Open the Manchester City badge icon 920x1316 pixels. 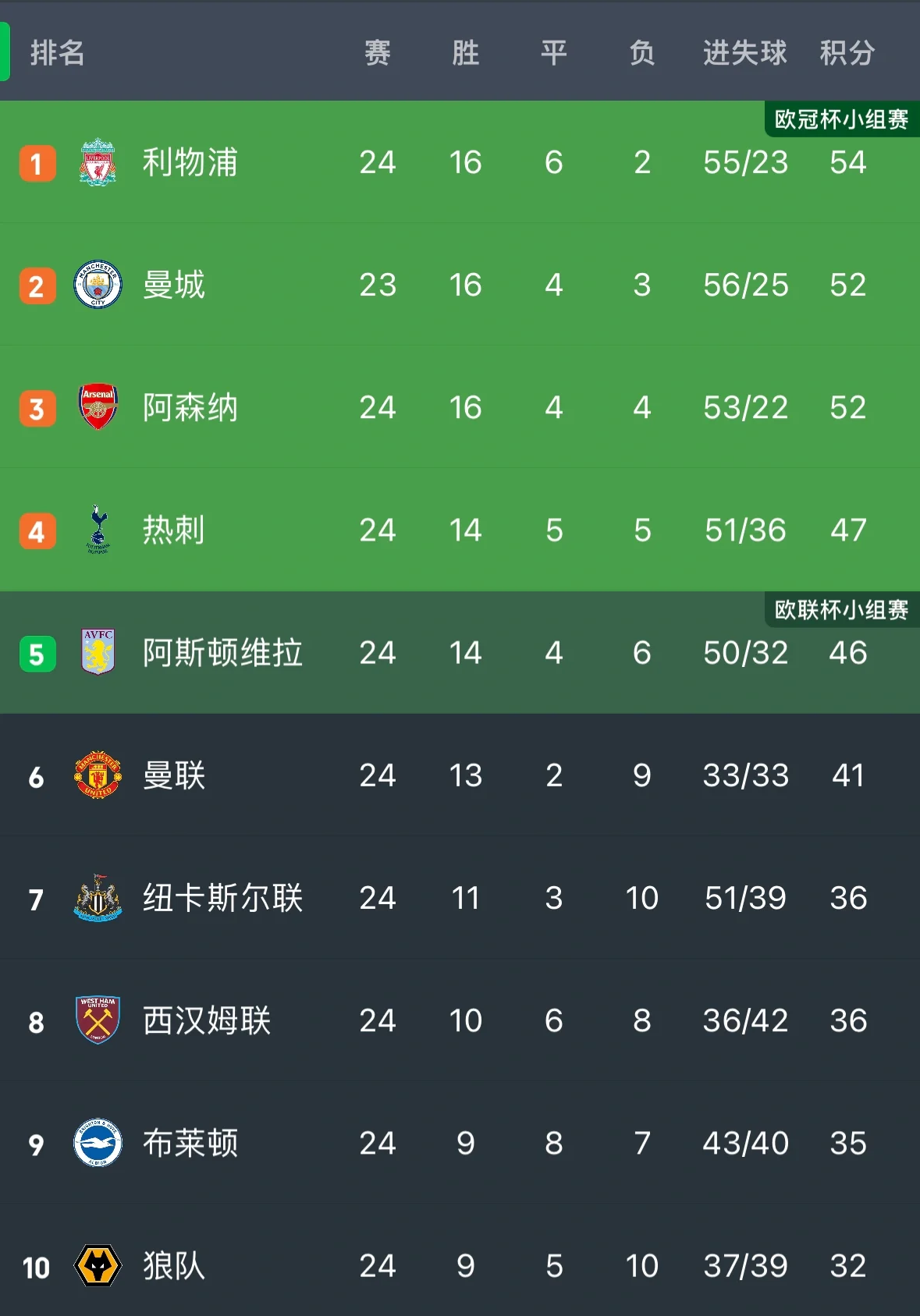[98, 285]
